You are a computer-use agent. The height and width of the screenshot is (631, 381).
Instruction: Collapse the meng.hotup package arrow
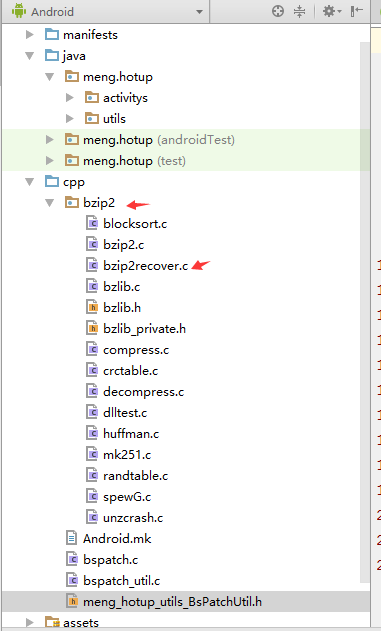click(x=49, y=76)
